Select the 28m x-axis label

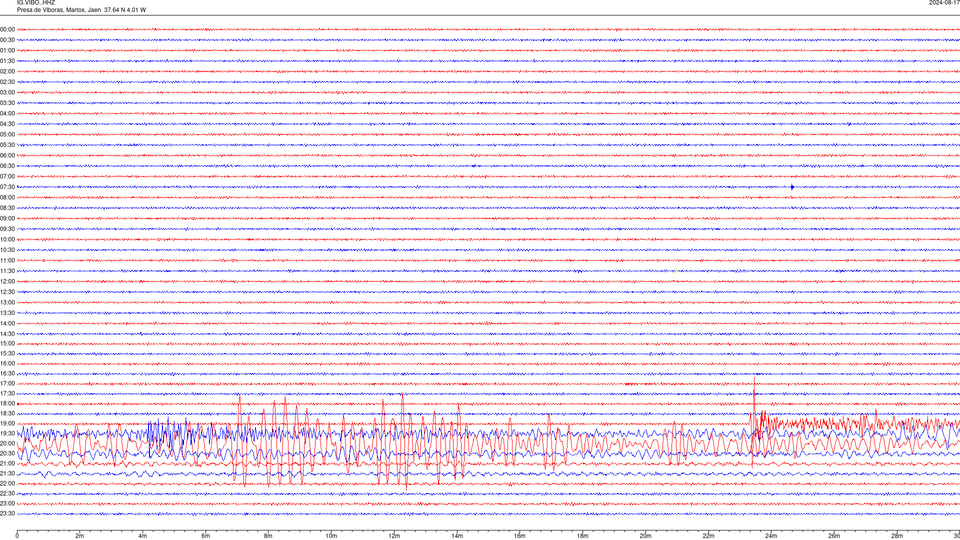pos(897,536)
